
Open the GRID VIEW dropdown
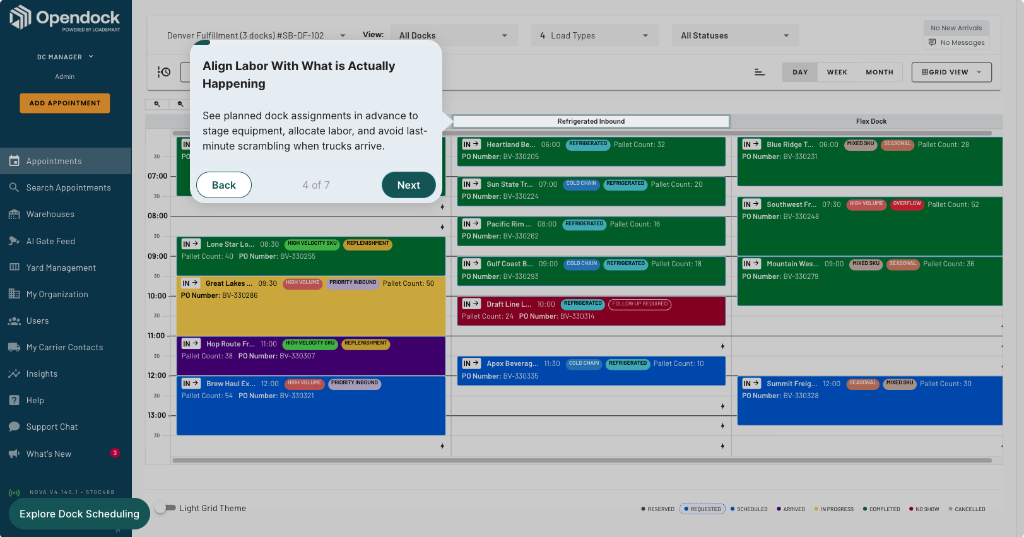[x=952, y=72]
